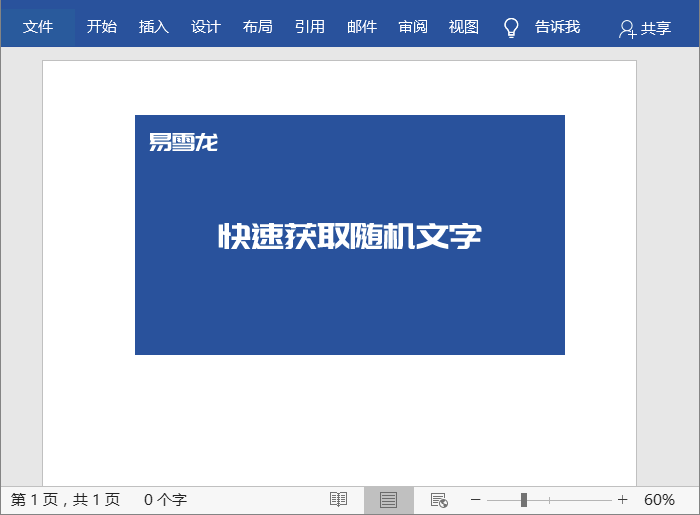Click the zoom out minus button
Viewport: 700px width, 515px height.
[476, 499]
